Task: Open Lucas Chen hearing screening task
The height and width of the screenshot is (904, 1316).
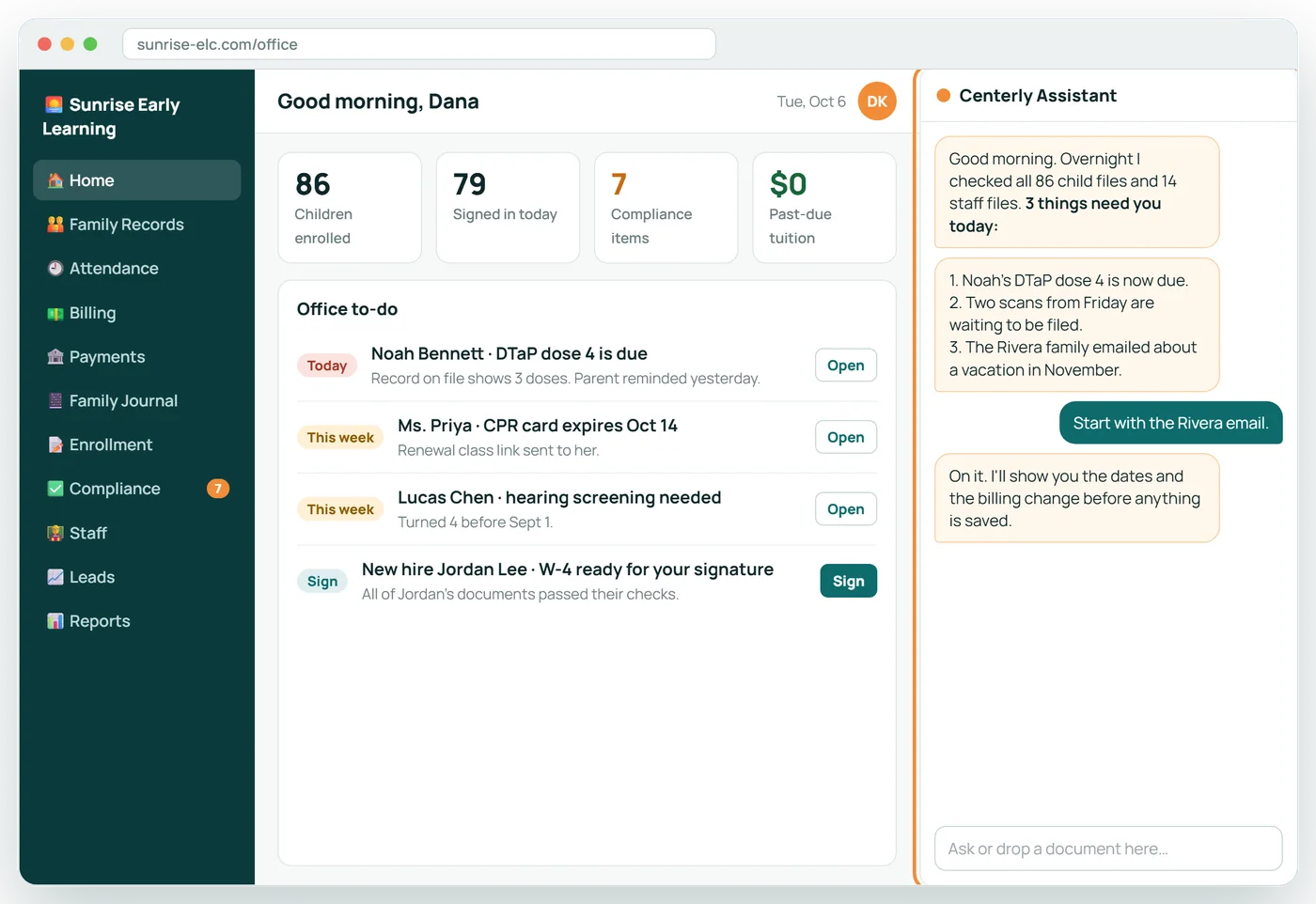Action: point(846,509)
